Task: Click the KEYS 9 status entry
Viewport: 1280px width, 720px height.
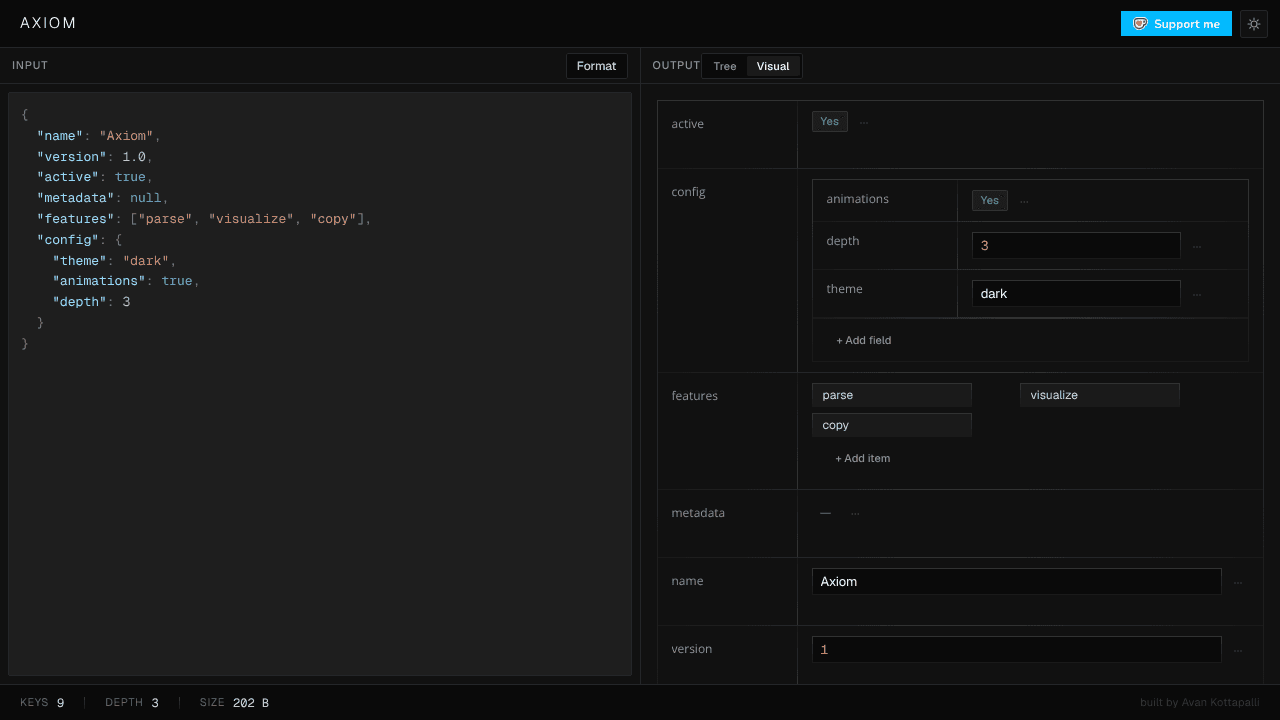Action: (42, 703)
